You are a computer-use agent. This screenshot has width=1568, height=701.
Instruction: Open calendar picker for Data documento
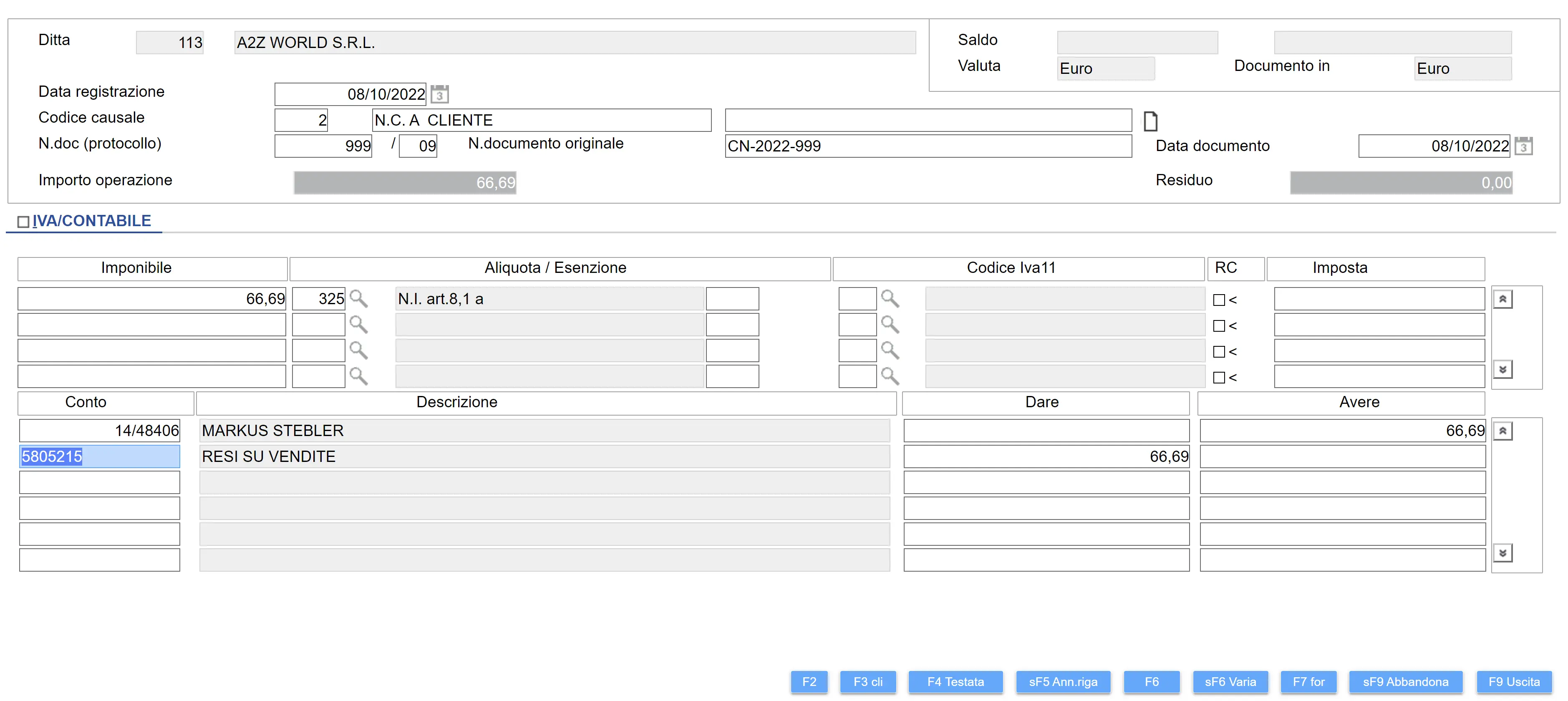pos(1523,146)
